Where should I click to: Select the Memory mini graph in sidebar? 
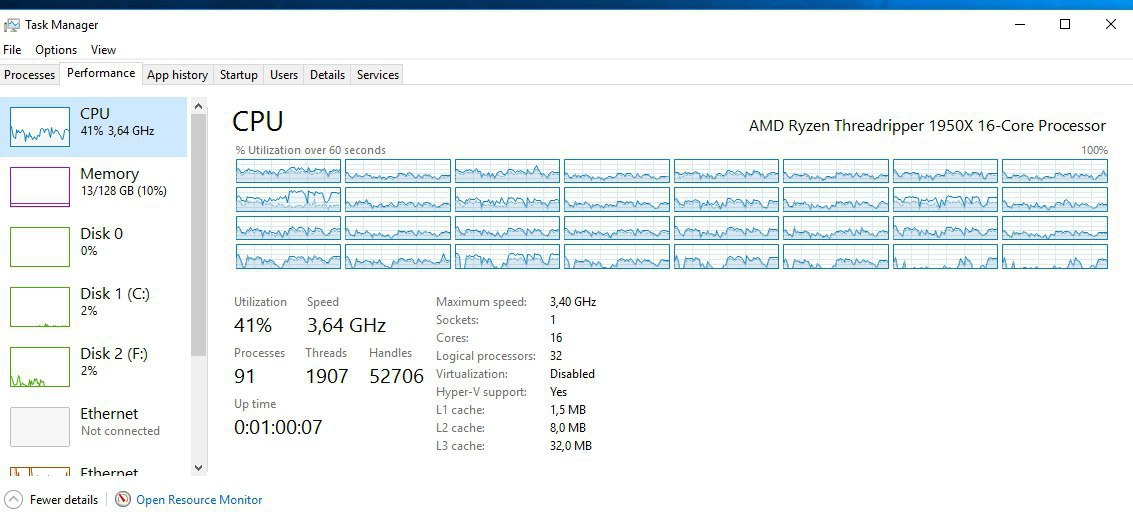point(40,187)
